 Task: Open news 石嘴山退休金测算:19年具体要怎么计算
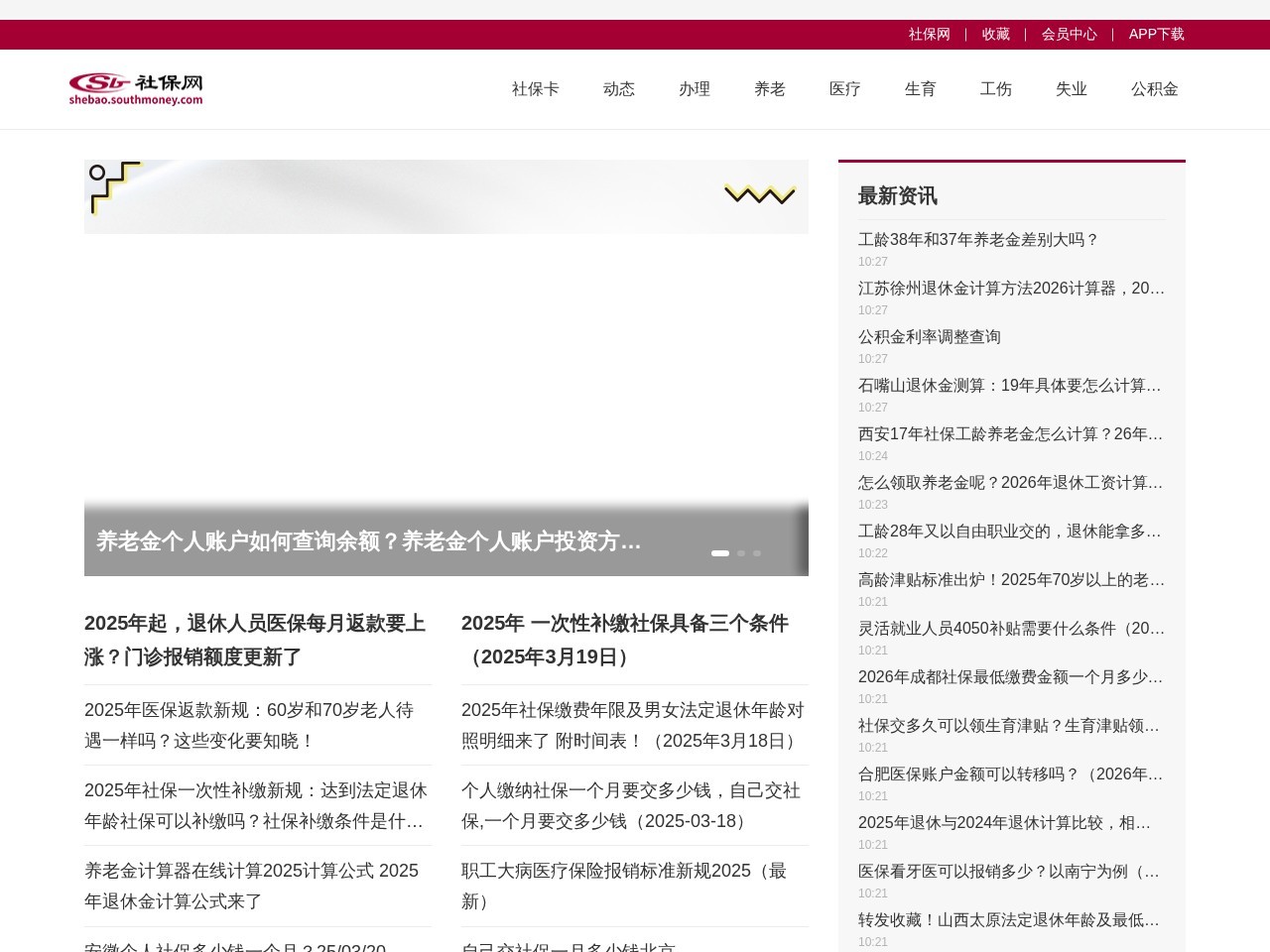1012,386
